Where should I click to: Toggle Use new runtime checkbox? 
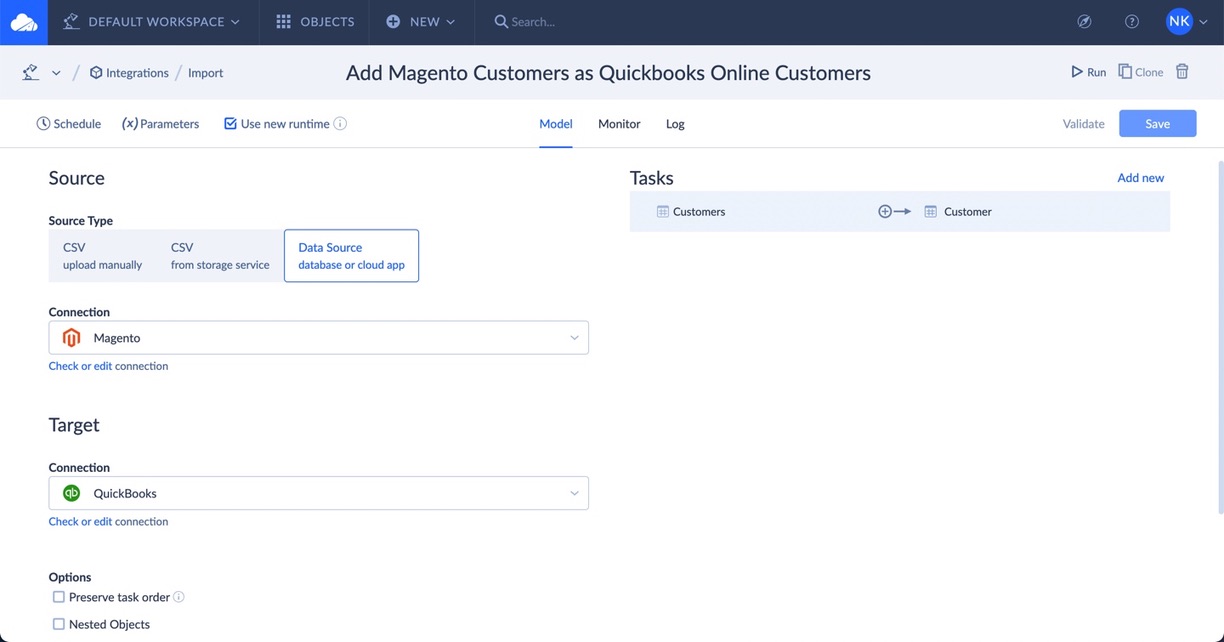230,124
